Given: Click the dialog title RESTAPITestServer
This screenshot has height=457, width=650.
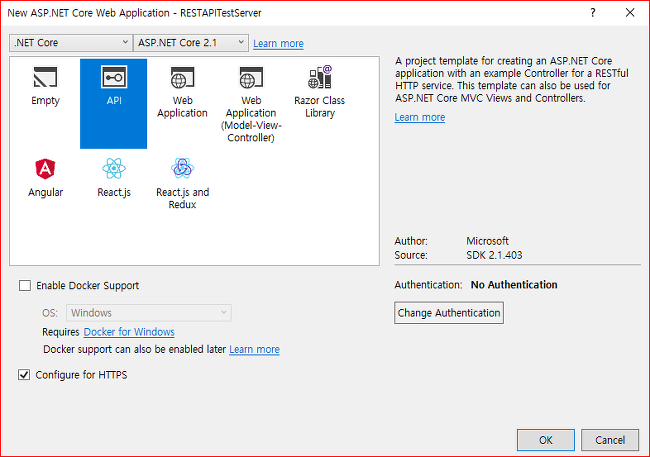Looking at the screenshot, I should (x=221, y=13).
